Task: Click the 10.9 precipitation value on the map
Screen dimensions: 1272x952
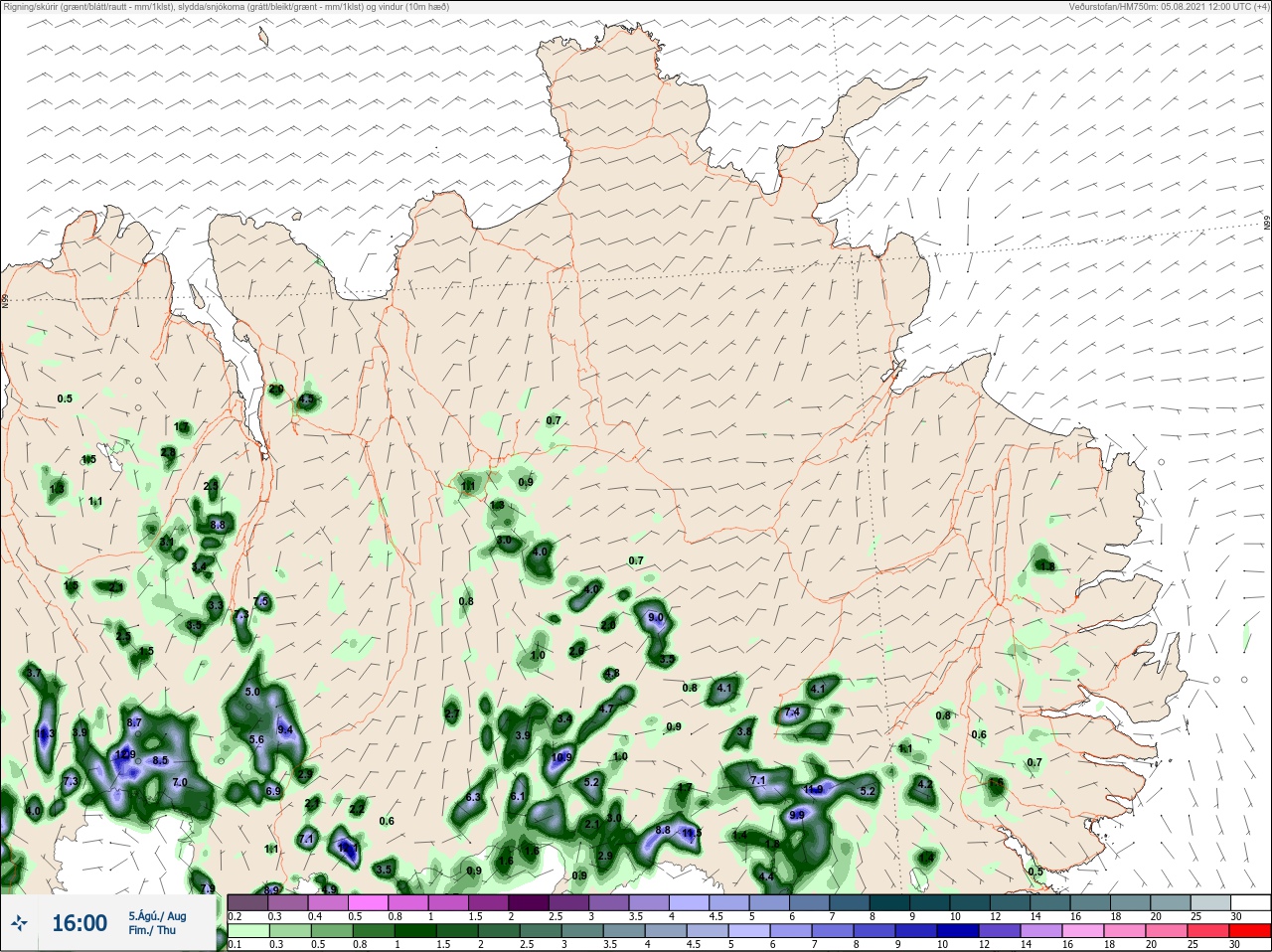Action: 561,757
